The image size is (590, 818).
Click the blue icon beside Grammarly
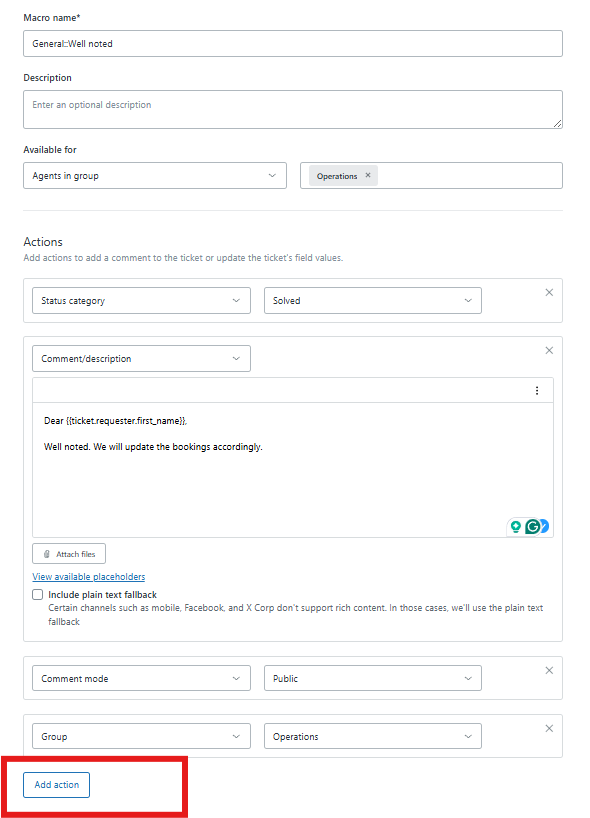click(x=545, y=526)
